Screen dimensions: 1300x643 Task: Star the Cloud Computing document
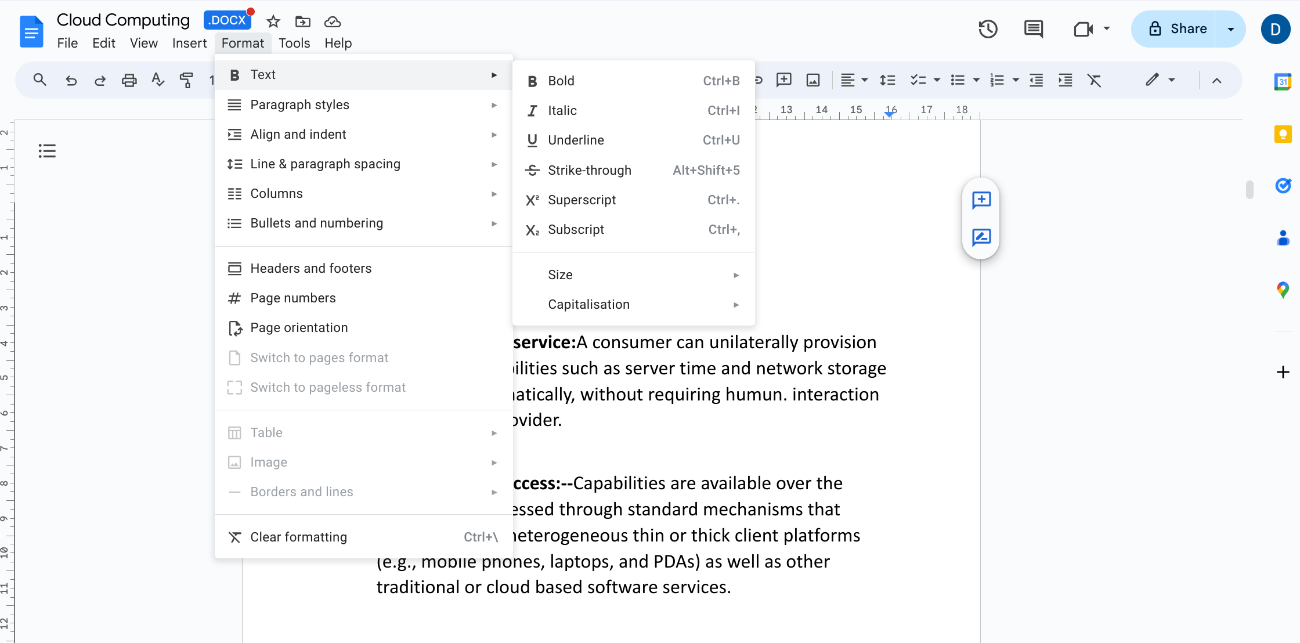pos(272,20)
